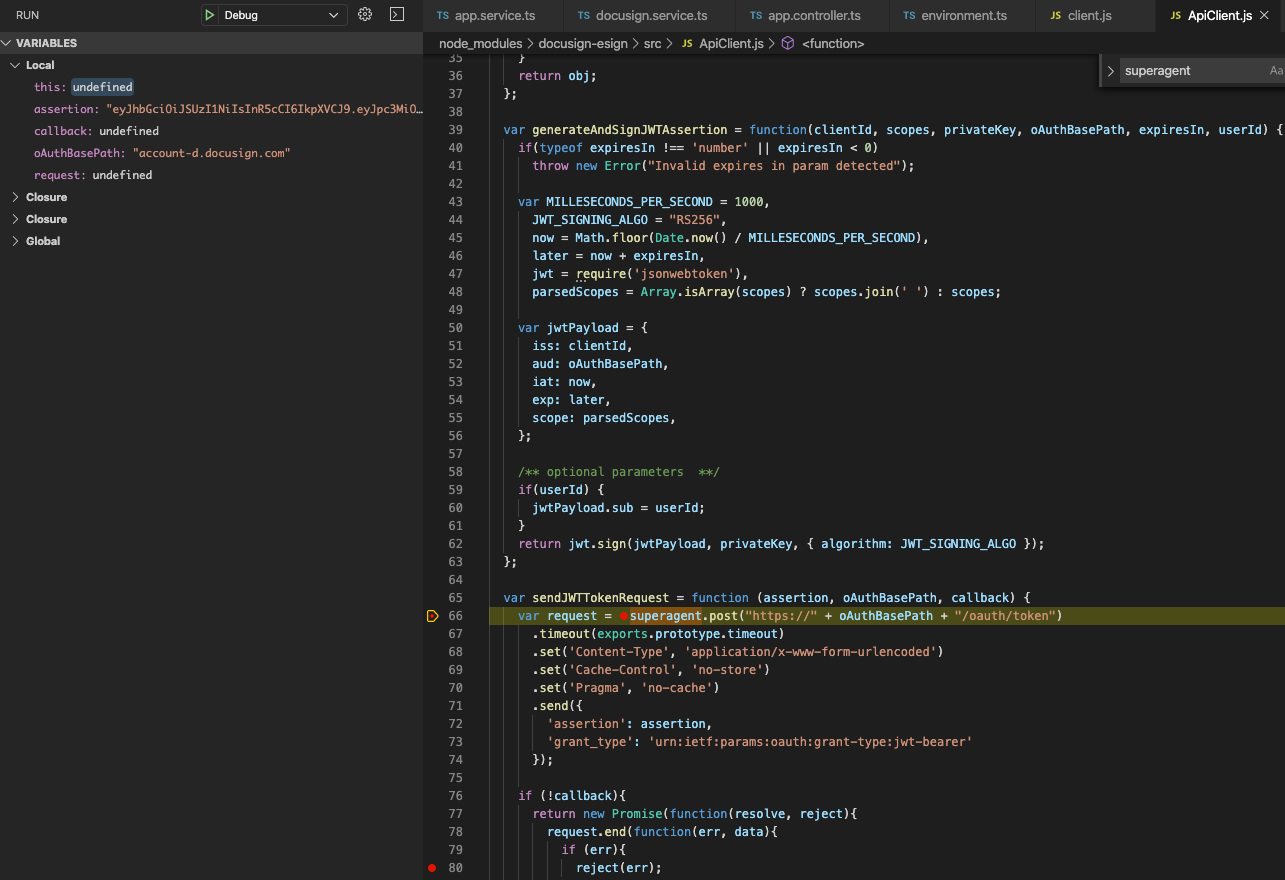Screen dimensions: 1285x880
Task: Click the JS icon on the client.js tab
Action: click(x=1056, y=16)
